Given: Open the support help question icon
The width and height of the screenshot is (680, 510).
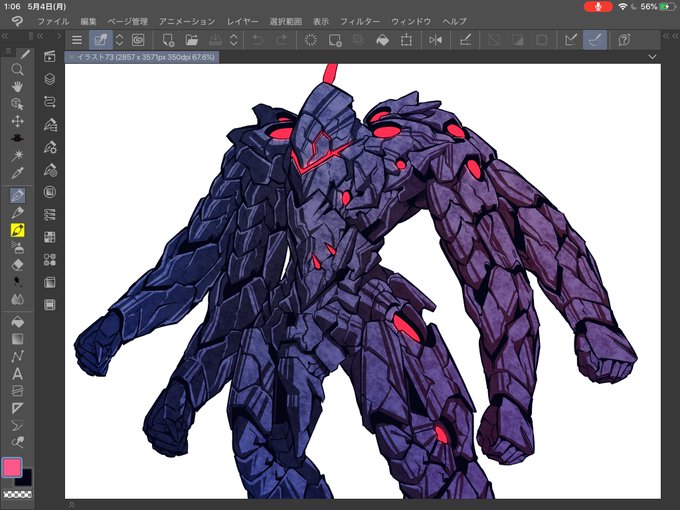Looking at the screenshot, I should click(x=624, y=40).
